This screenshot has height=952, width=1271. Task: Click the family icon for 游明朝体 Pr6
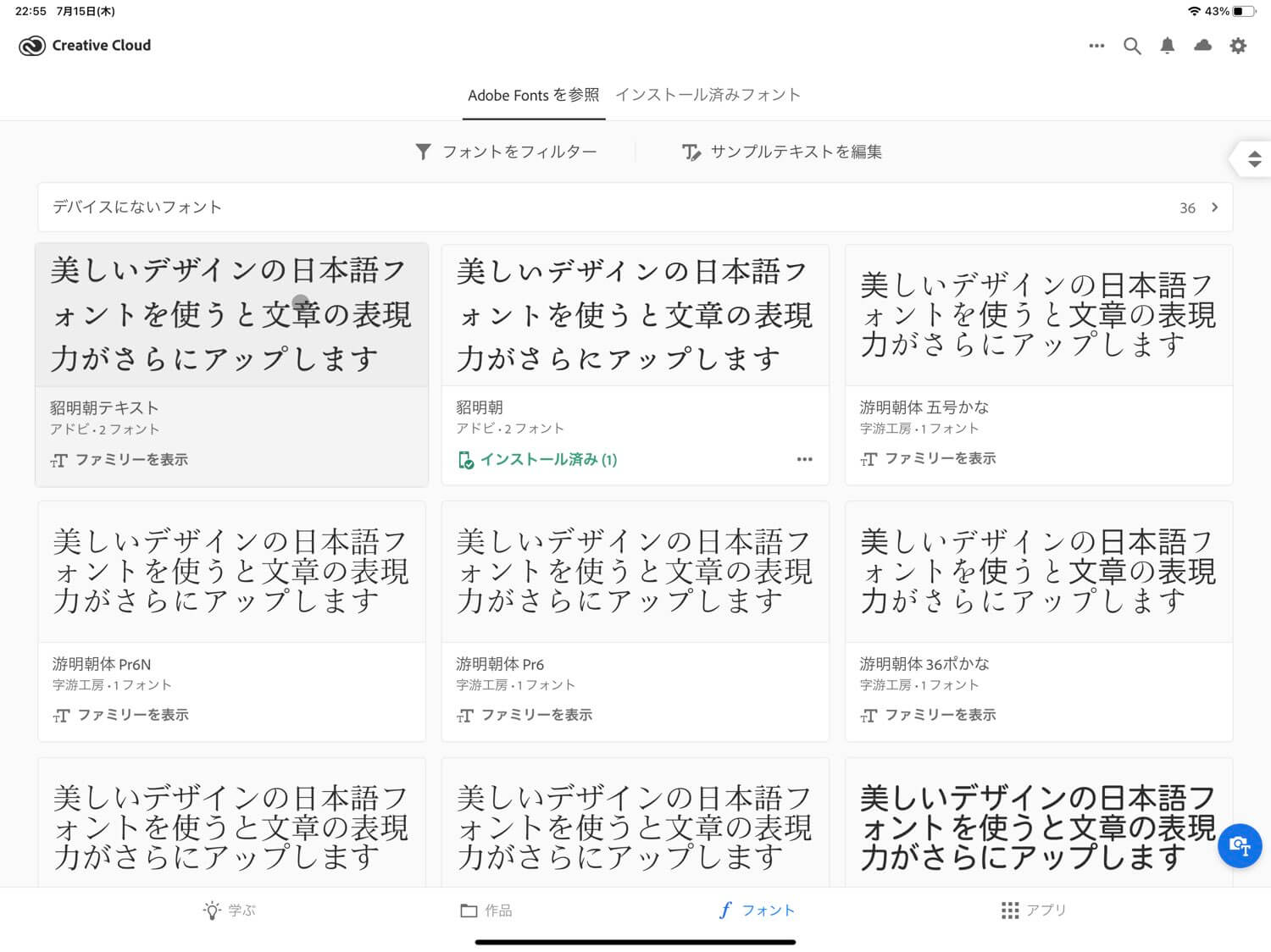tap(464, 716)
